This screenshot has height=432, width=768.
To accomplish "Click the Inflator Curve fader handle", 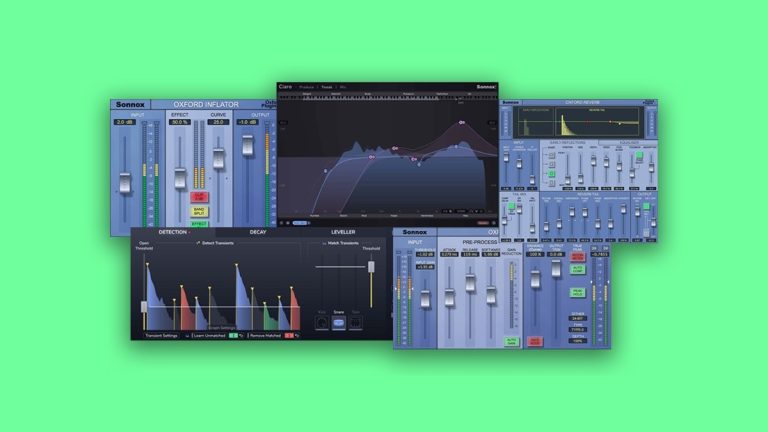I will tap(218, 158).
